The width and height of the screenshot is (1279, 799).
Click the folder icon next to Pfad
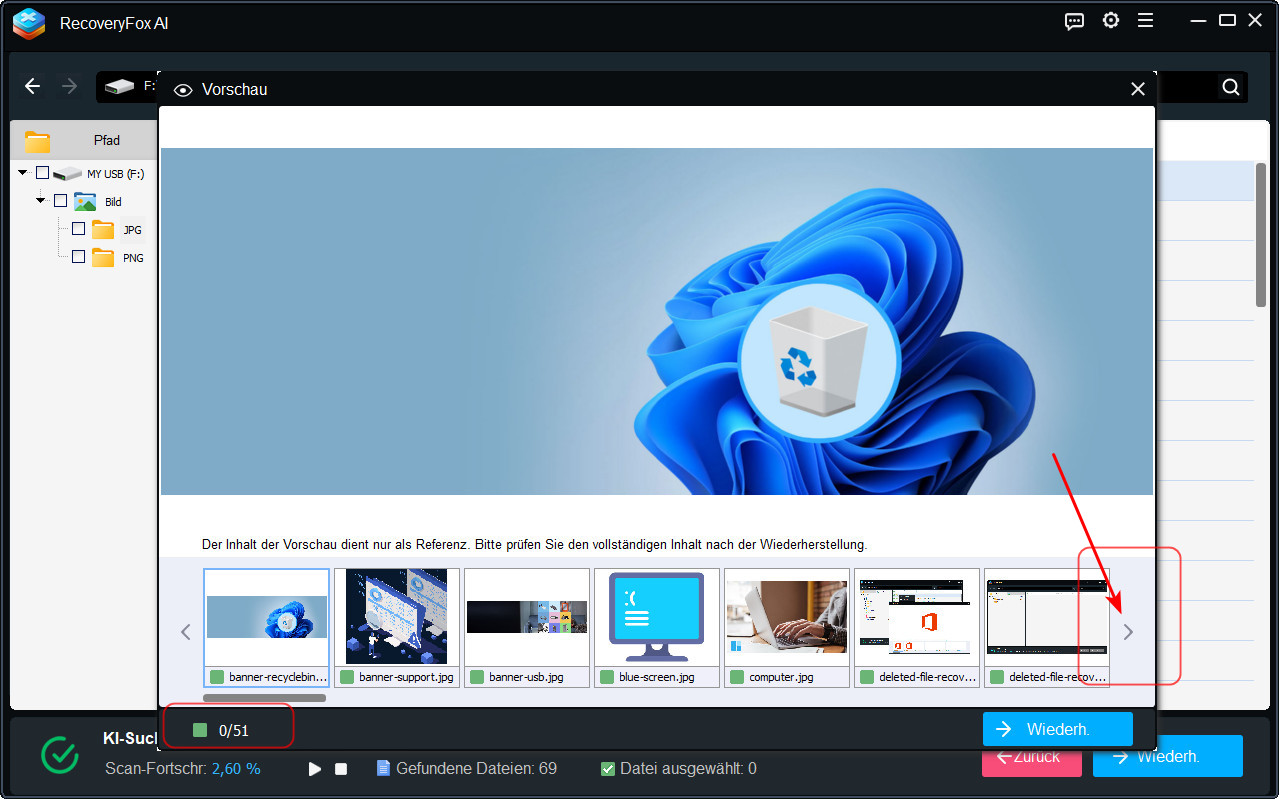click(x=37, y=141)
